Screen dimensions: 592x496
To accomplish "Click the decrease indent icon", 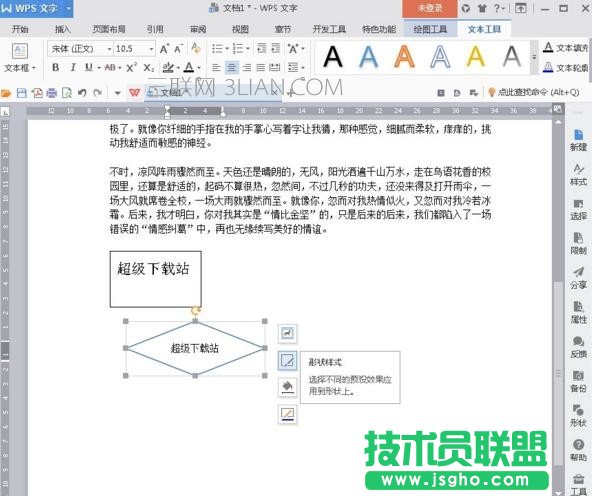I will coord(262,48).
